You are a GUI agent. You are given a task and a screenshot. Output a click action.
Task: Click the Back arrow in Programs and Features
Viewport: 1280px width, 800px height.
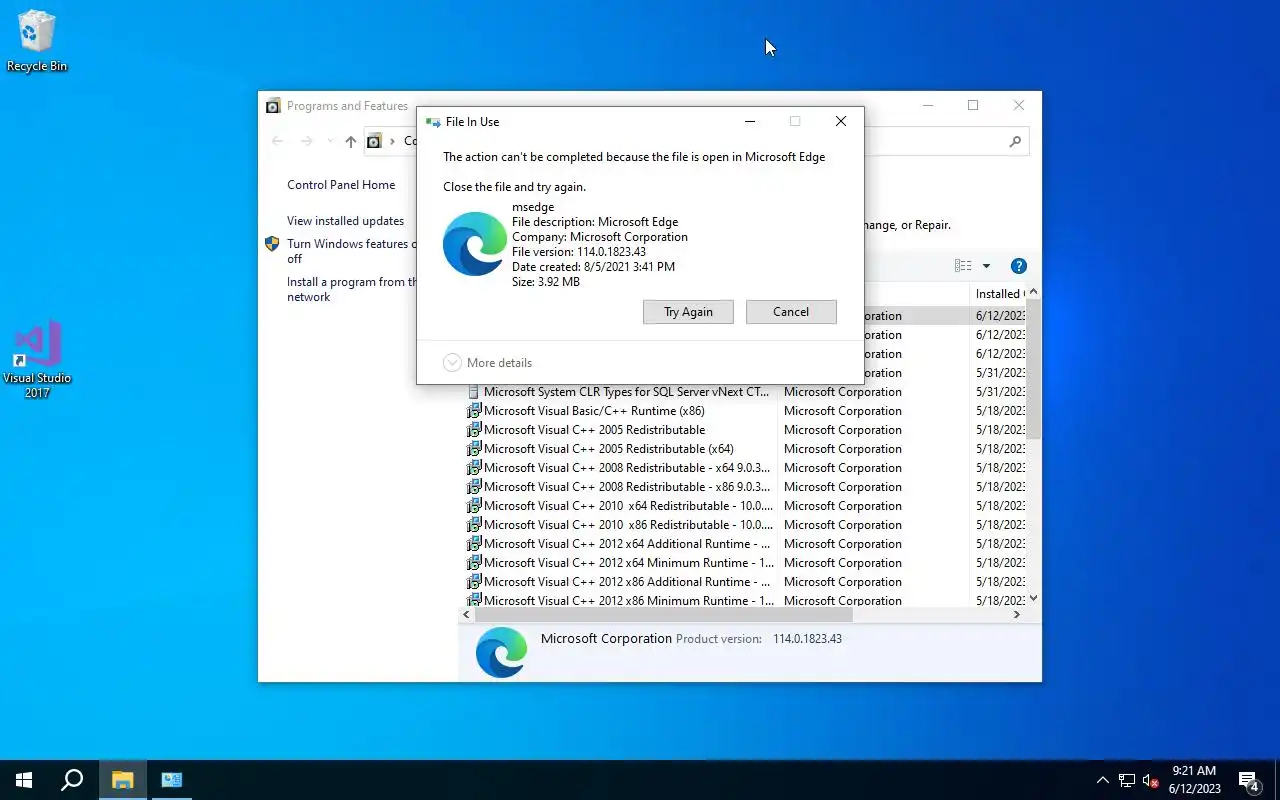[278, 142]
